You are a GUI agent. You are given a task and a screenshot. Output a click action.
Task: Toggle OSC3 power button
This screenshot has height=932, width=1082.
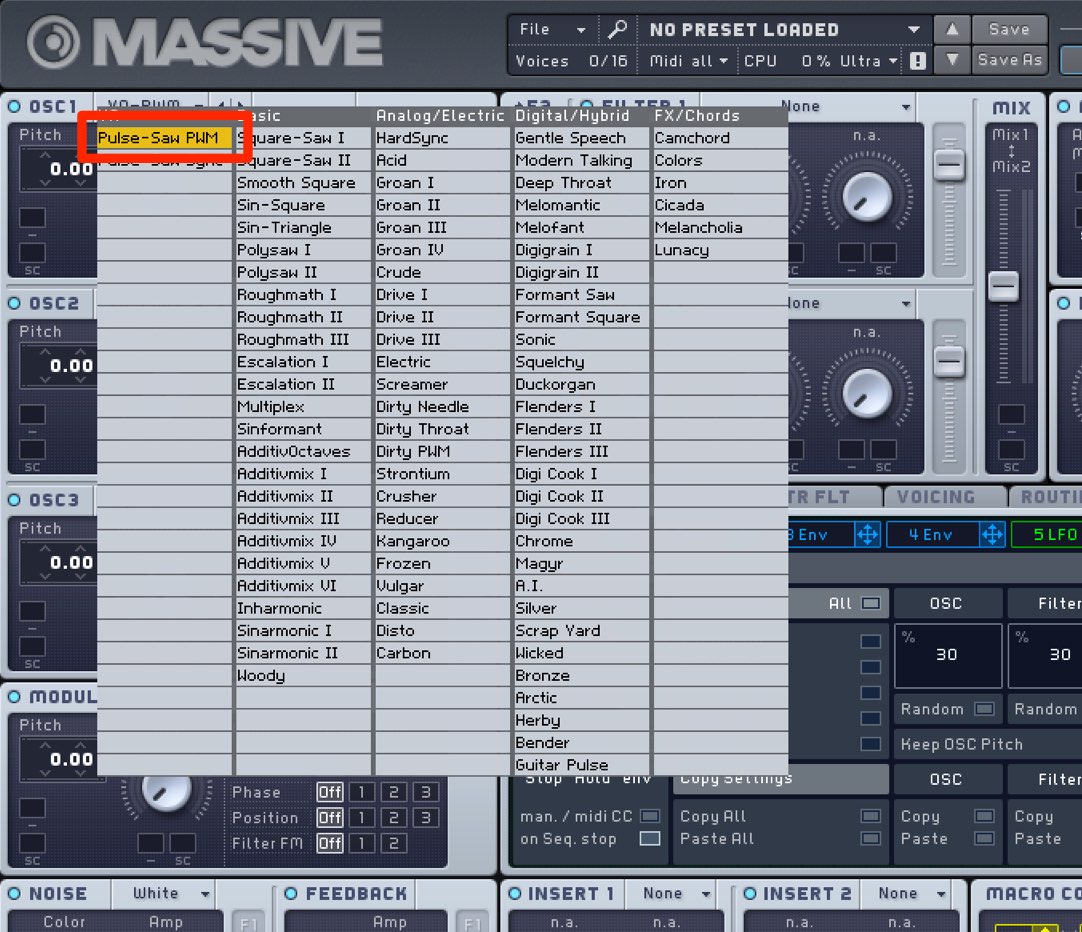[14, 499]
